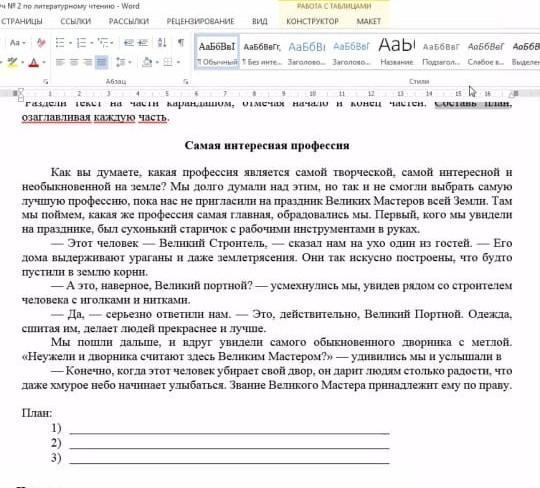Center the text alignment
The height and width of the screenshot is (488, 540).
click(x=74, y=62)
